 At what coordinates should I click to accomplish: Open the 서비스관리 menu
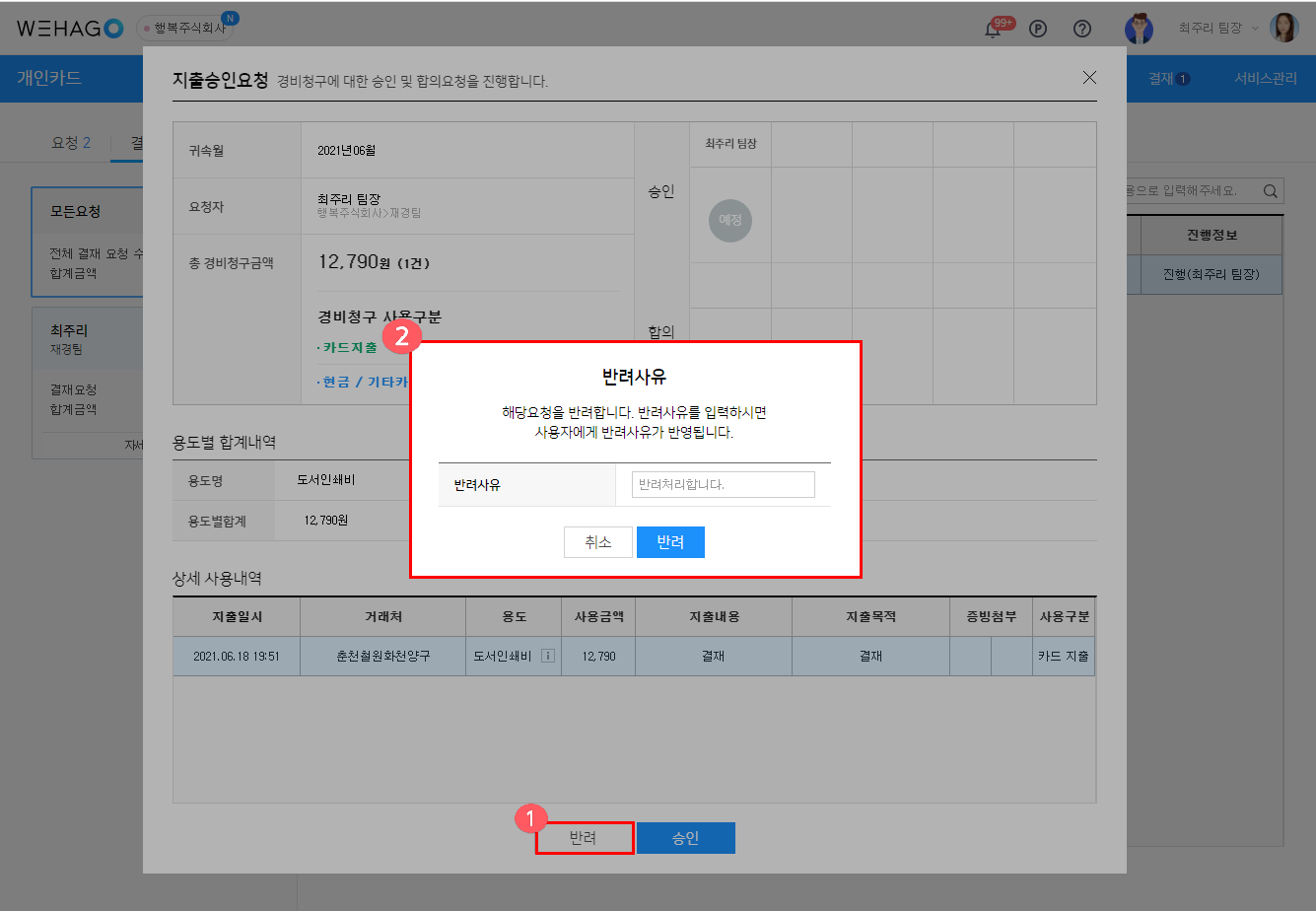1265,79
